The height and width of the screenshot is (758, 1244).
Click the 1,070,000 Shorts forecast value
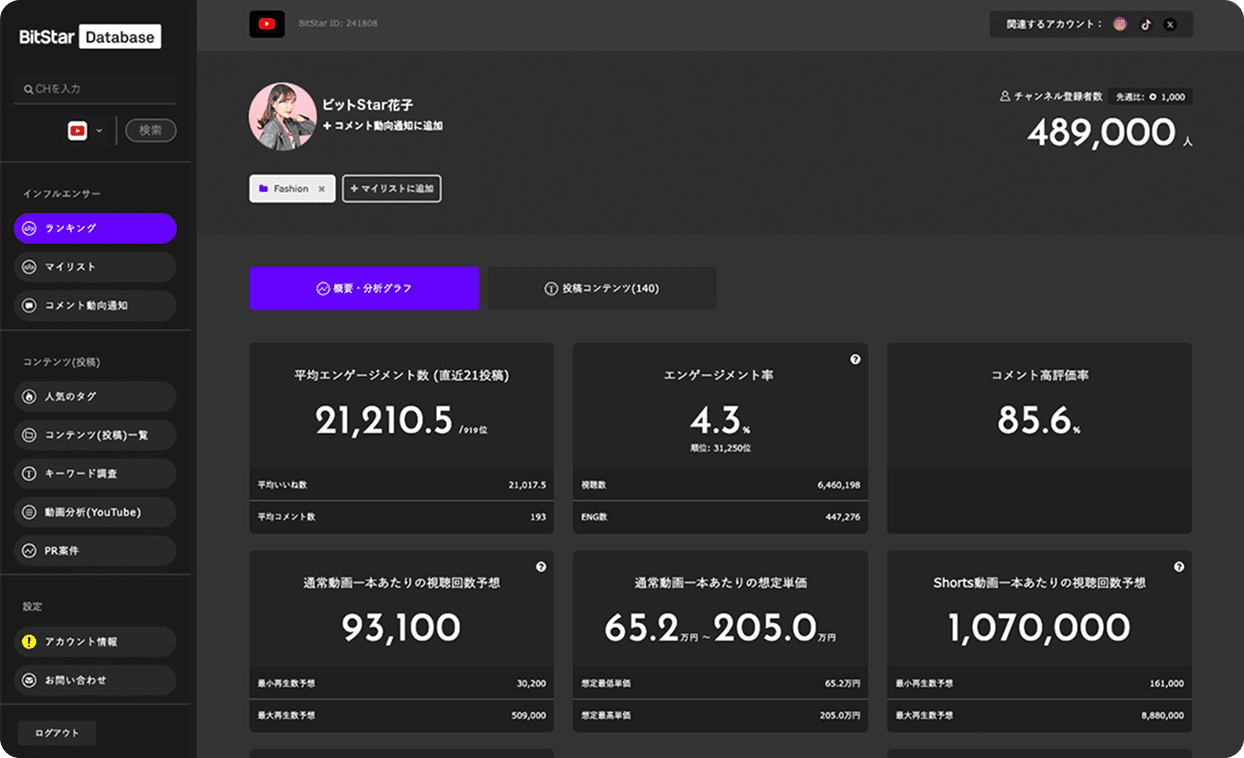[1039, 628]
